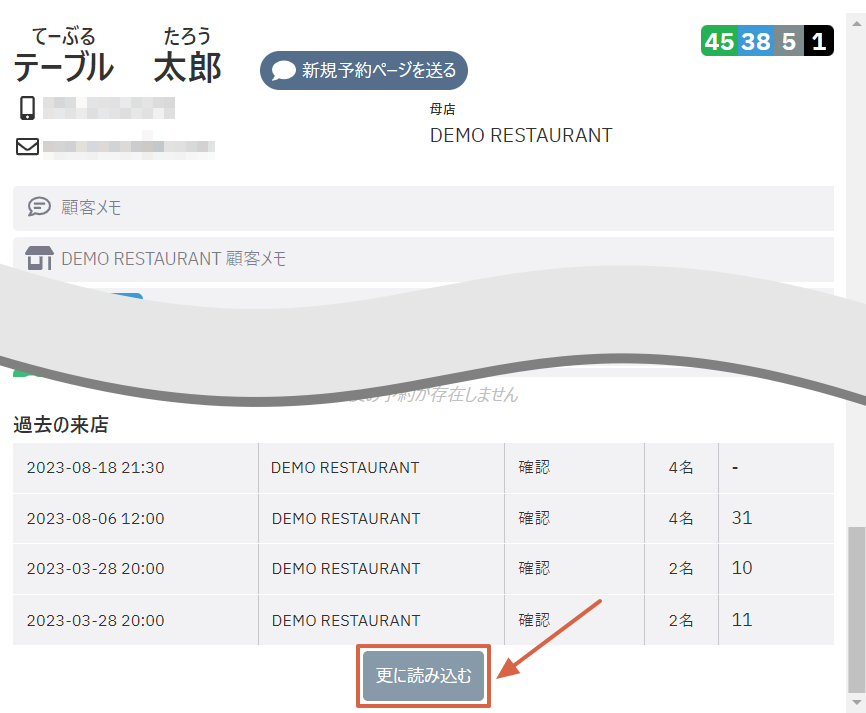The height and width of the screenshot is (713, 866).
Task: Select the visit row with table 11
Action: click(x=424, y=620)
